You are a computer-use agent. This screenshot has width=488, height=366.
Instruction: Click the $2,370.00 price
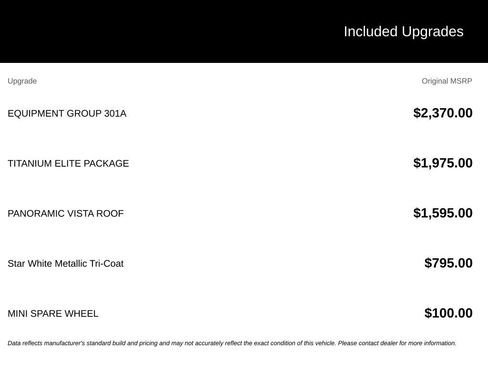[x=443, y=113]
